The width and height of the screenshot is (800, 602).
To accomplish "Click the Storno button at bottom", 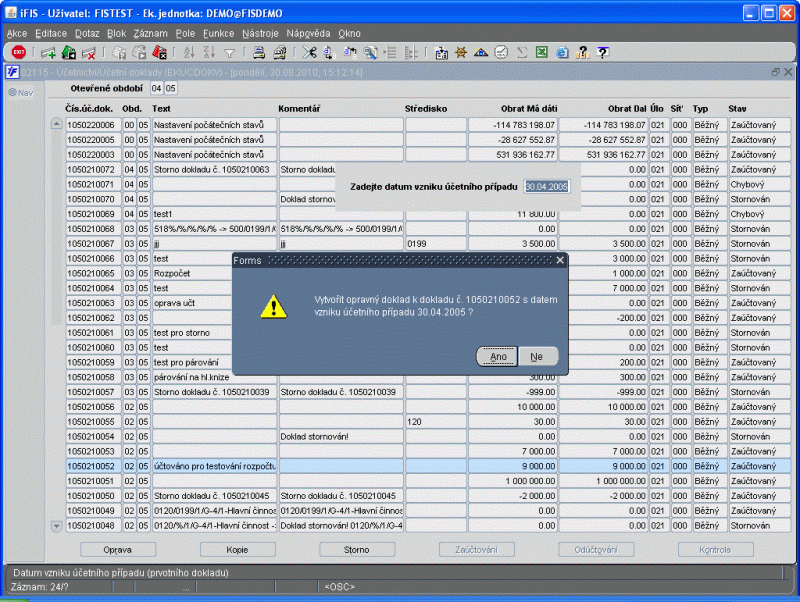I will pyautogui.click(x=357, y=549).
